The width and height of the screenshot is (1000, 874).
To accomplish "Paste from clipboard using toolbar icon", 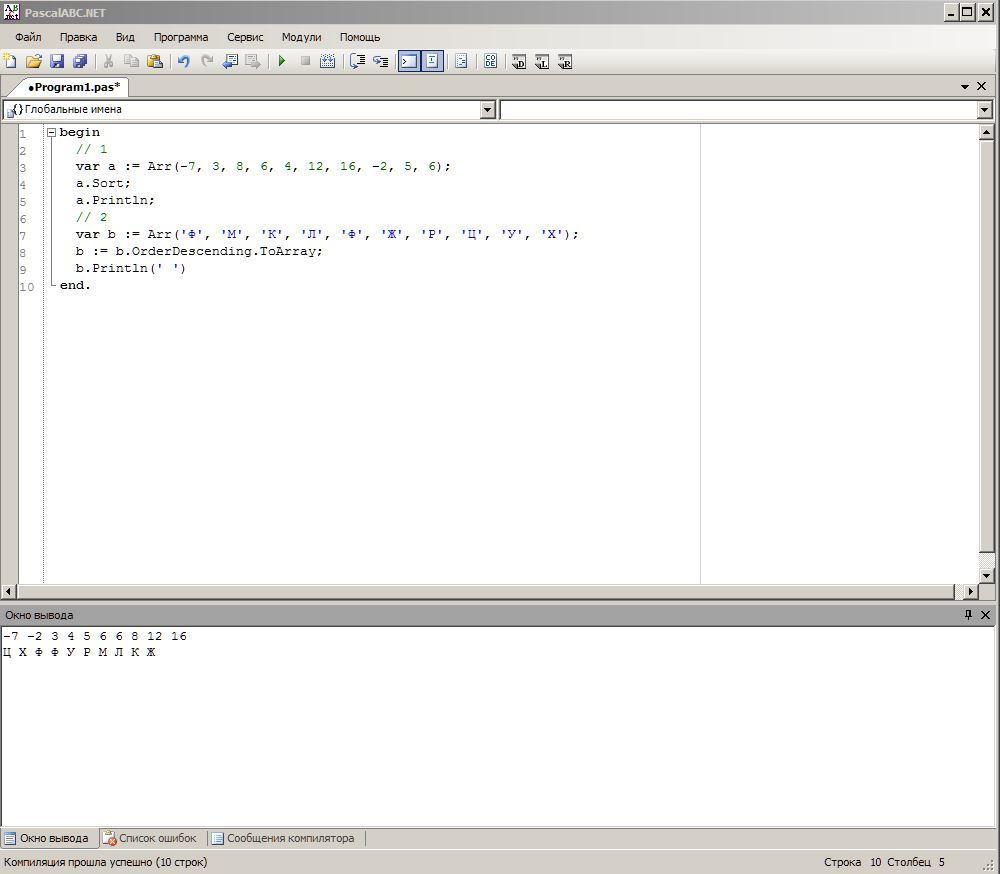I will [154, 61].
